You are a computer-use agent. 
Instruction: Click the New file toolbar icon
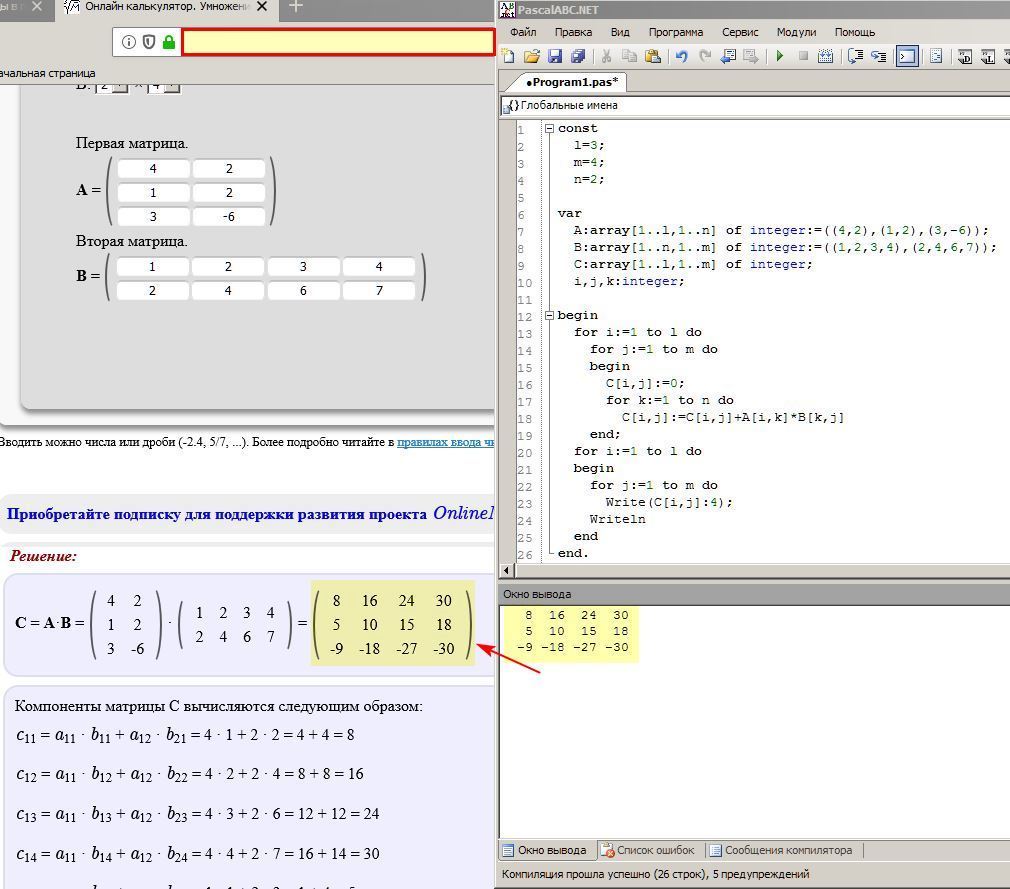(509, 57)
